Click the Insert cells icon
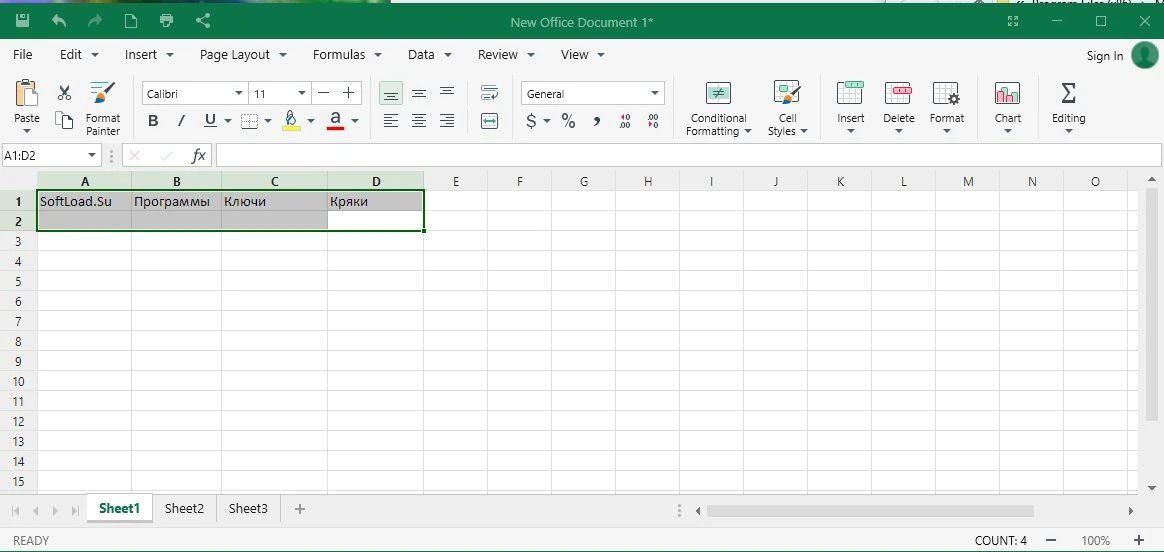The width and height of the screenshot is (1164, 552). (x=850, y=93)
